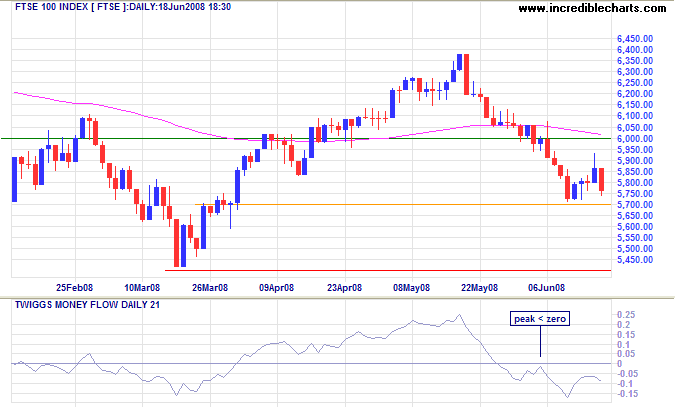
Task: Click the 6,150.00 price axis label
Action: pyautogui.click(x=635, y=105)
